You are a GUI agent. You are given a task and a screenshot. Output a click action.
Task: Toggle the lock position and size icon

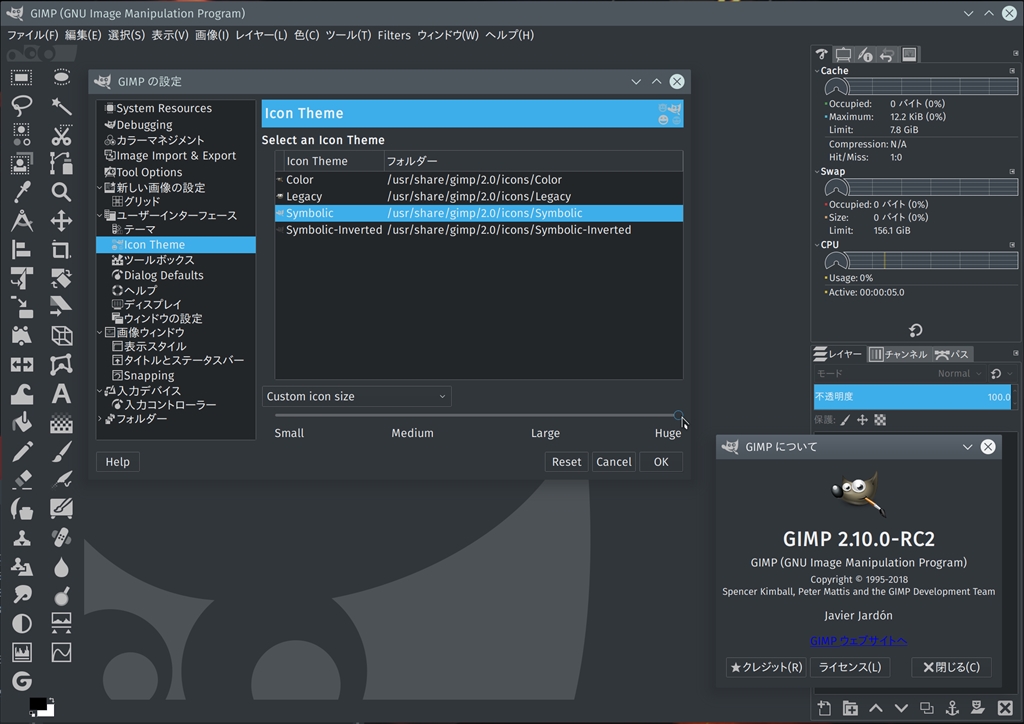click(x=863, y=420)
